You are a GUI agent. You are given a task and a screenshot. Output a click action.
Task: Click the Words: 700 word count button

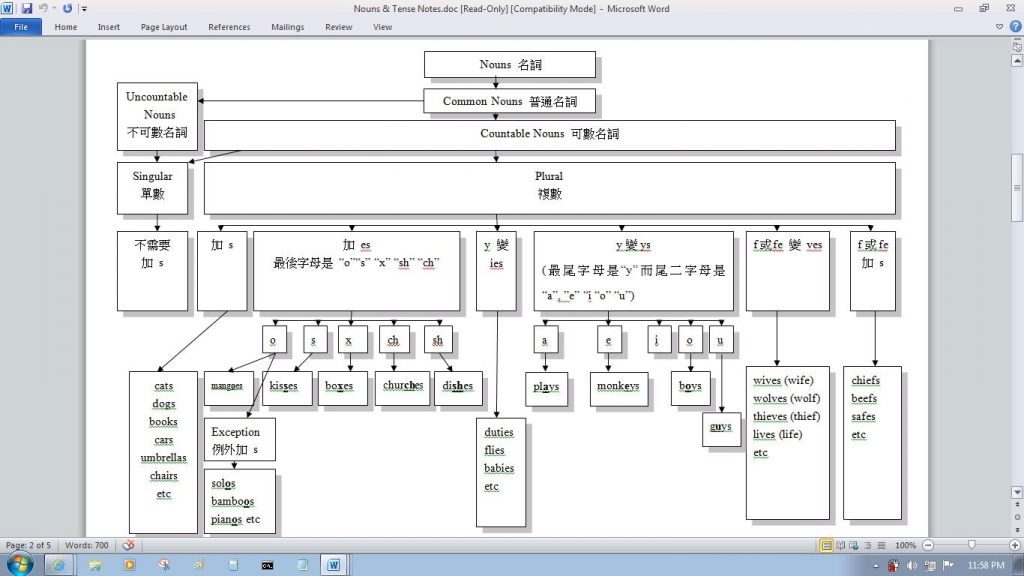[87, 545]
